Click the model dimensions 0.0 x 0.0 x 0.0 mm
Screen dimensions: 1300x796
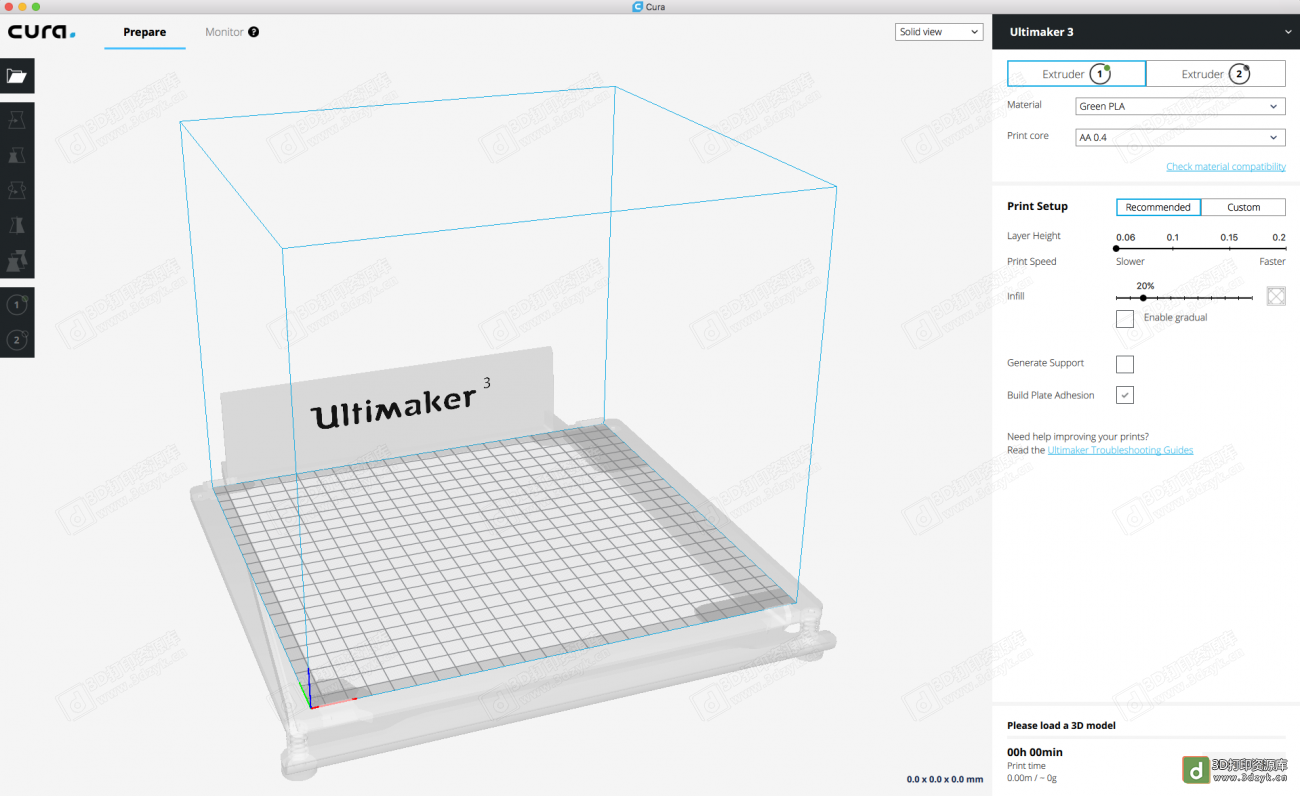click(945, 779)
